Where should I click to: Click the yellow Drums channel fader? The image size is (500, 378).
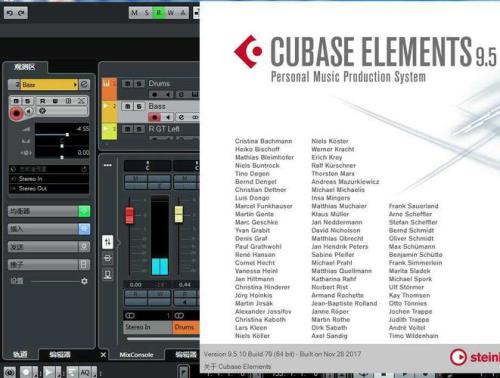(179, 214)
